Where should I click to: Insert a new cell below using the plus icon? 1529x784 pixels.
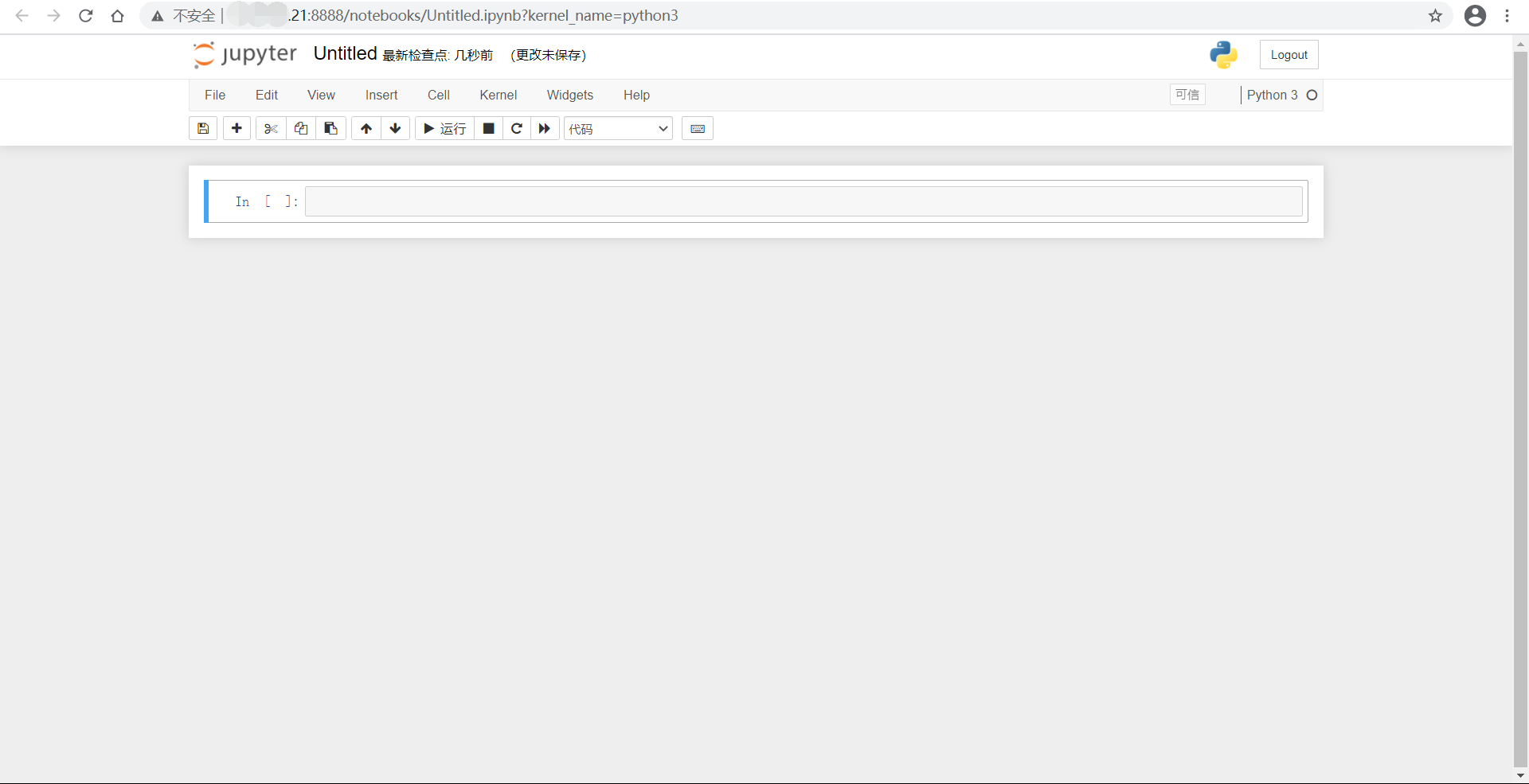[237, 128]
